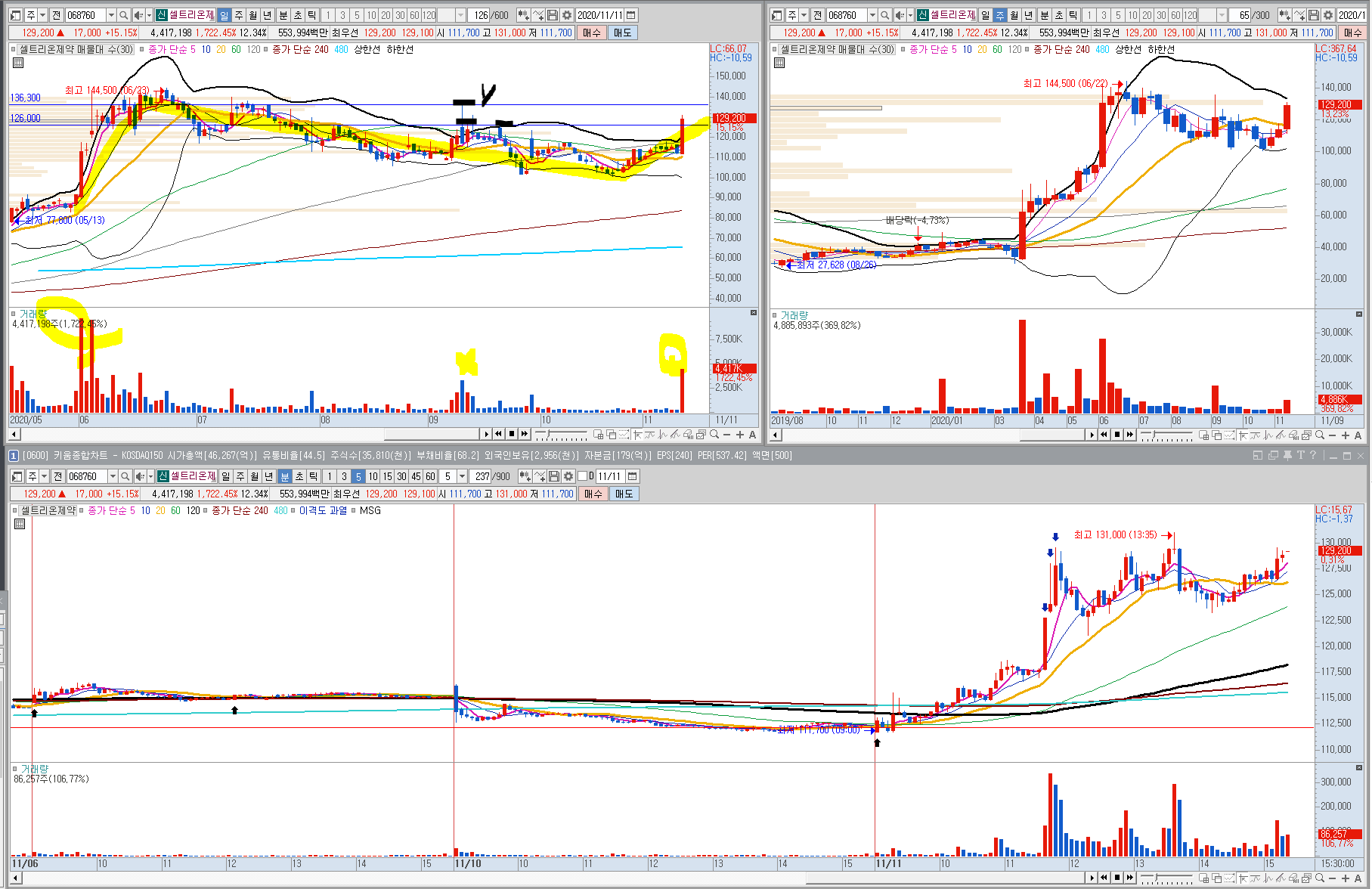Click line-chart add icon in top-left chart toolbar

pyautogui.click(x=538, y=15)
